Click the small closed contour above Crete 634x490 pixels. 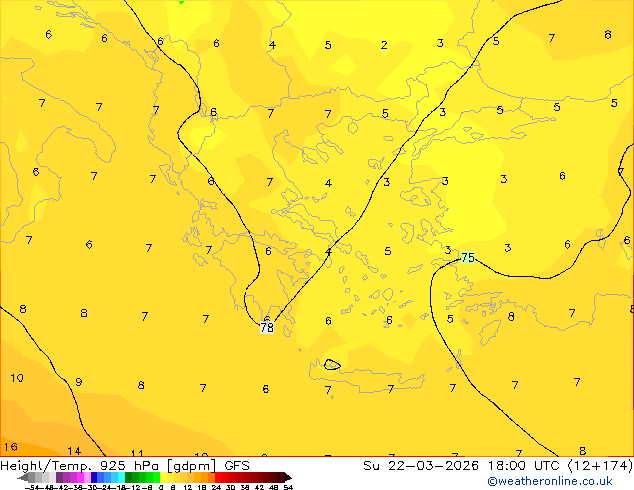tap(332, 364)
